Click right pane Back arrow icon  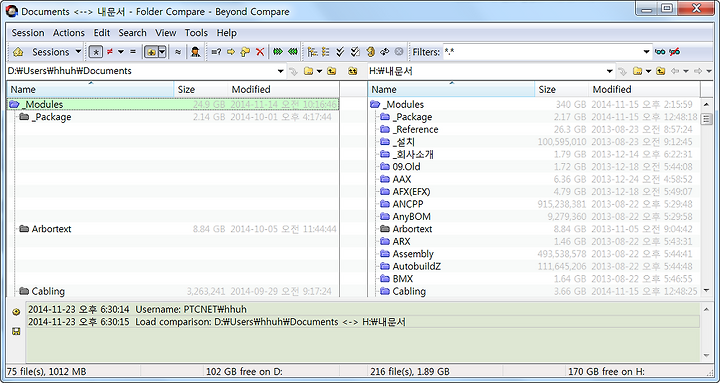pyautogui.click(x=675, y=71)
